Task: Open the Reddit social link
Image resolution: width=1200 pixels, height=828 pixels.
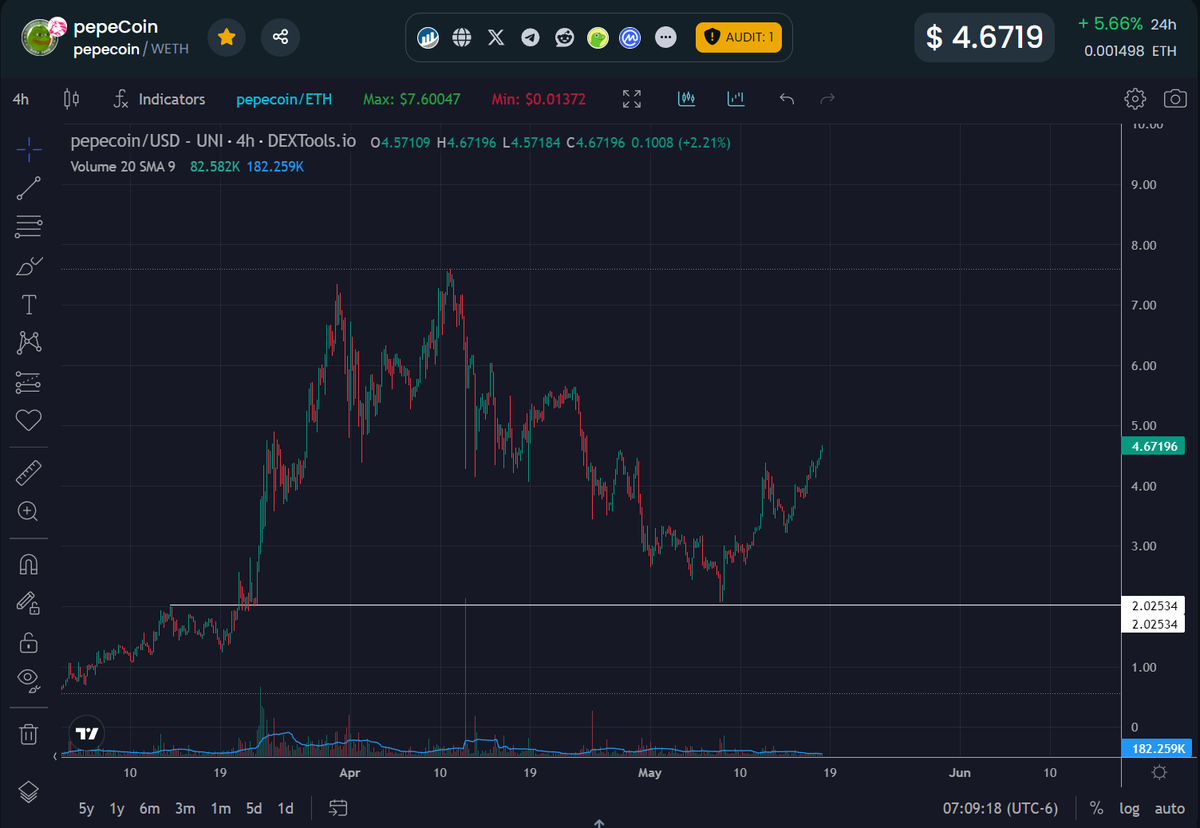Action: 564,38
